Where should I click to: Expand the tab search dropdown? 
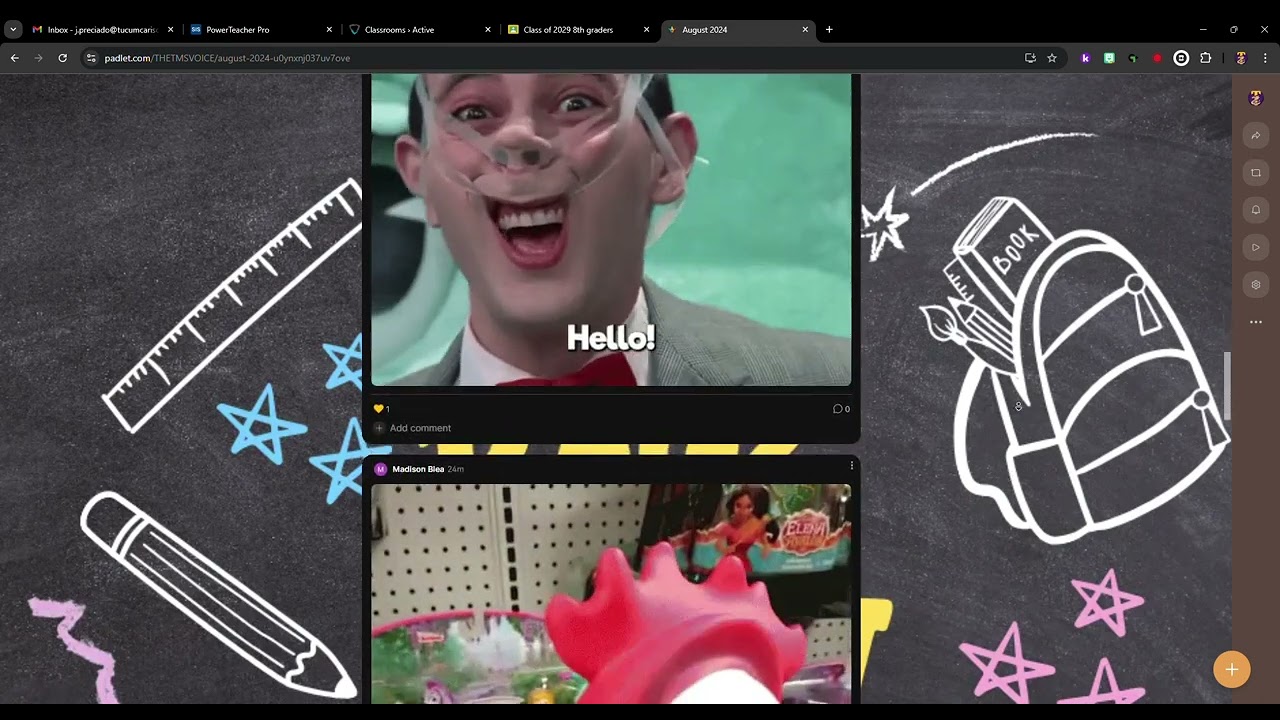13,30
